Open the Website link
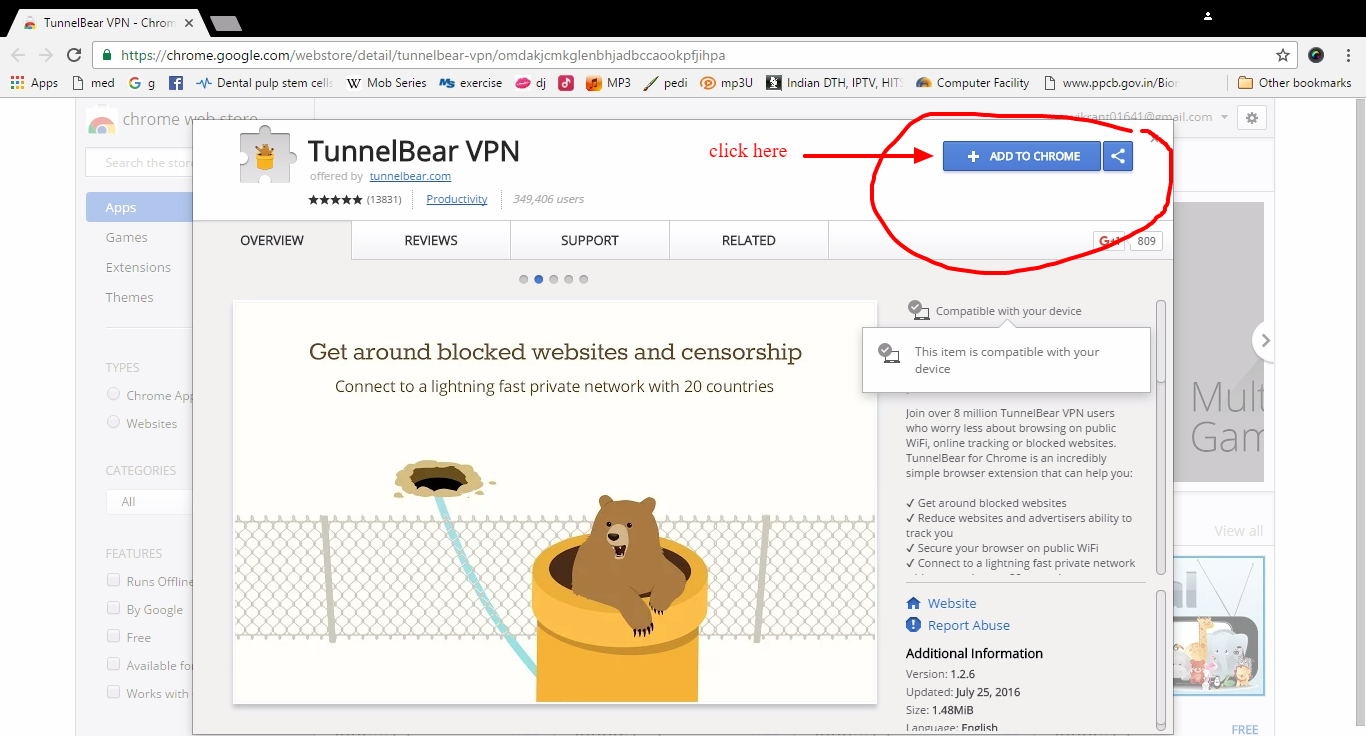The height and width of the screenshot is (736, 1366). point(952,603)
